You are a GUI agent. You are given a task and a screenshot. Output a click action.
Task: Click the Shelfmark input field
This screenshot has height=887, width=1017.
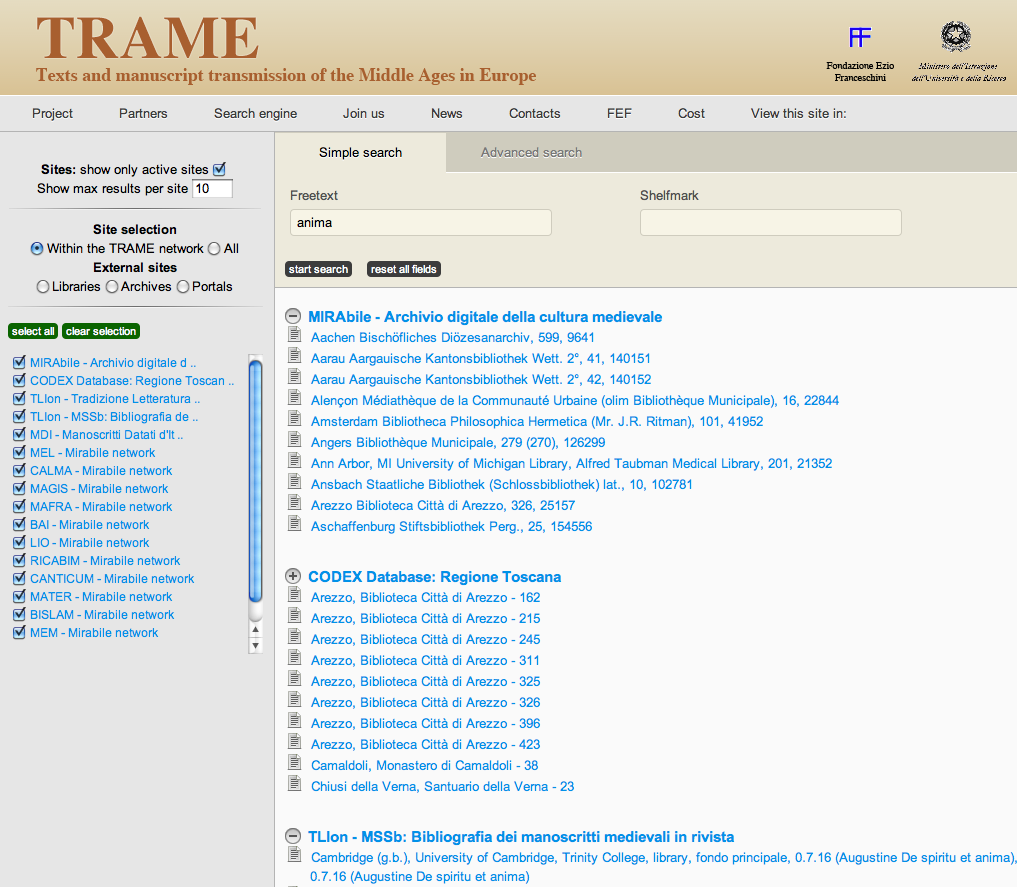point(770,223)
